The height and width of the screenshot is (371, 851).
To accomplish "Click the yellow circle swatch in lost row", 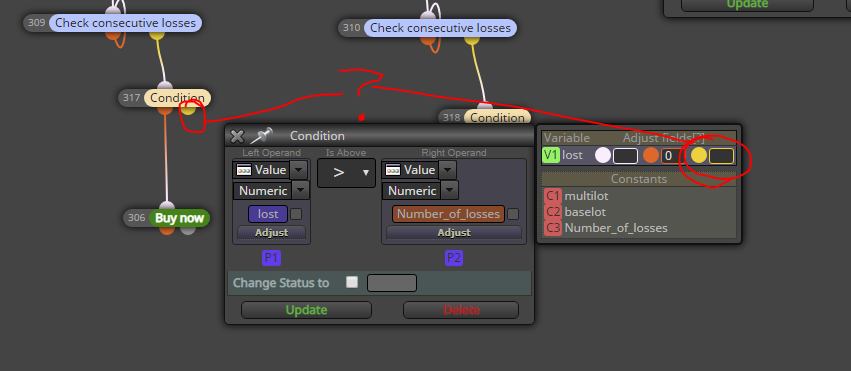I will coord(698,155).
